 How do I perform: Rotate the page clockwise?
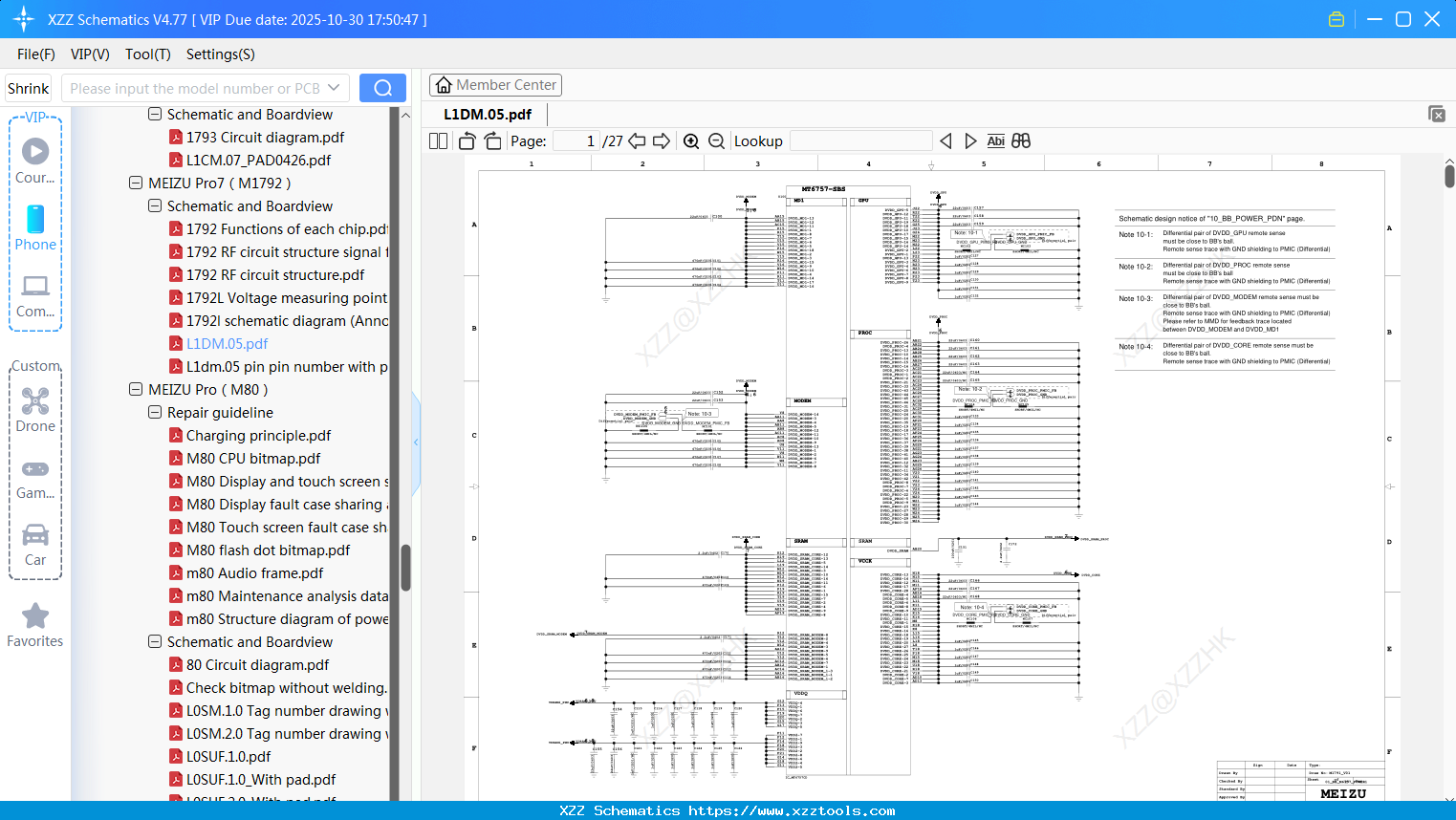pyautogui.click(x=492, y=140)
